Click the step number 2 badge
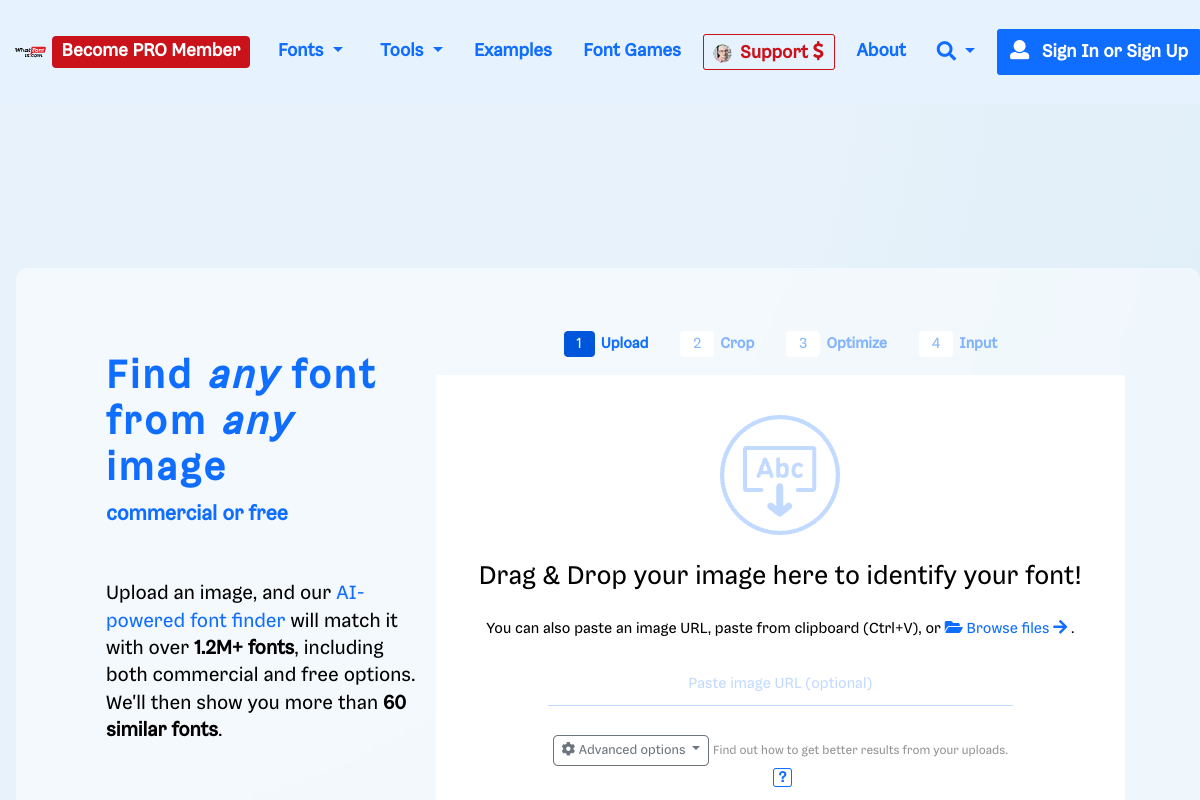The width and height of the screenshot is (1200, 800). 697,344
